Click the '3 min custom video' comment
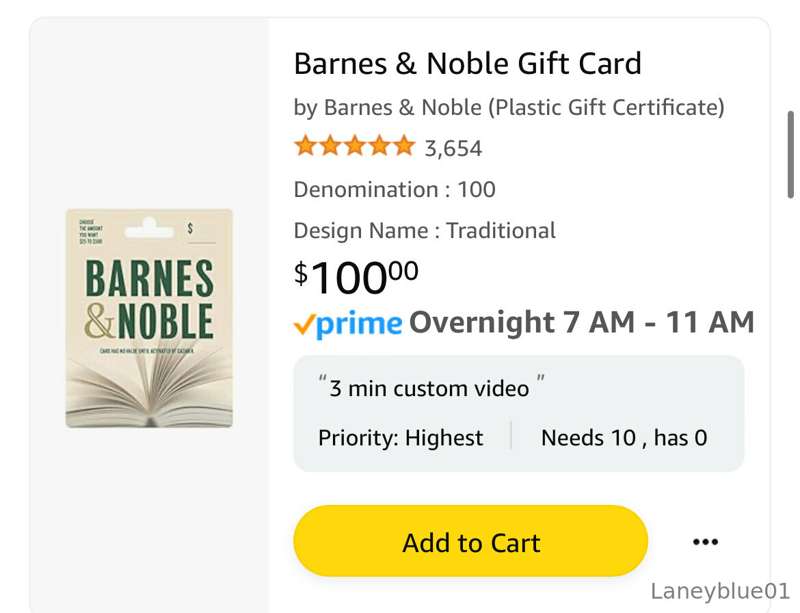 pos(432,388)
